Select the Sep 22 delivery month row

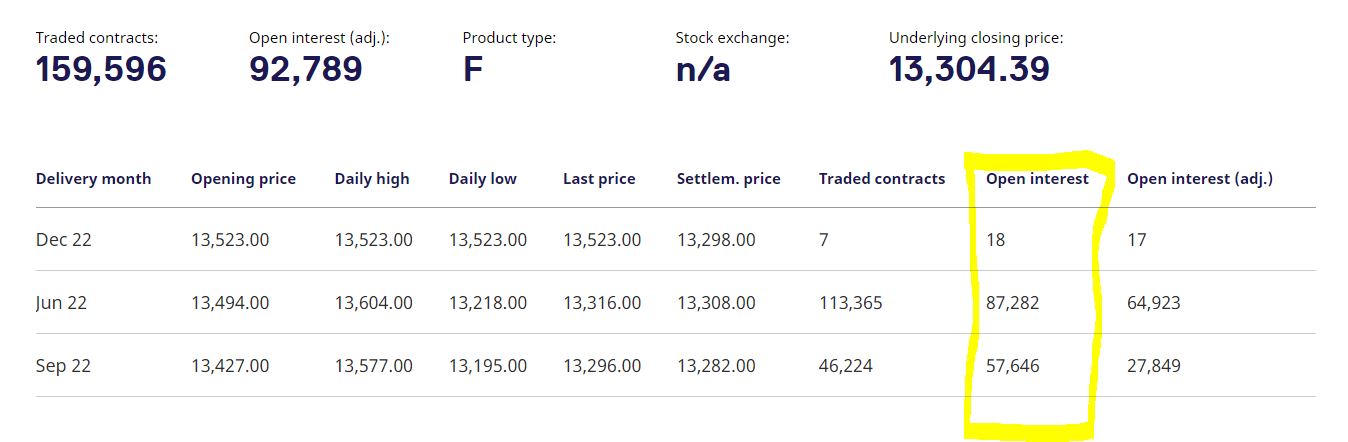coord(63,366)
